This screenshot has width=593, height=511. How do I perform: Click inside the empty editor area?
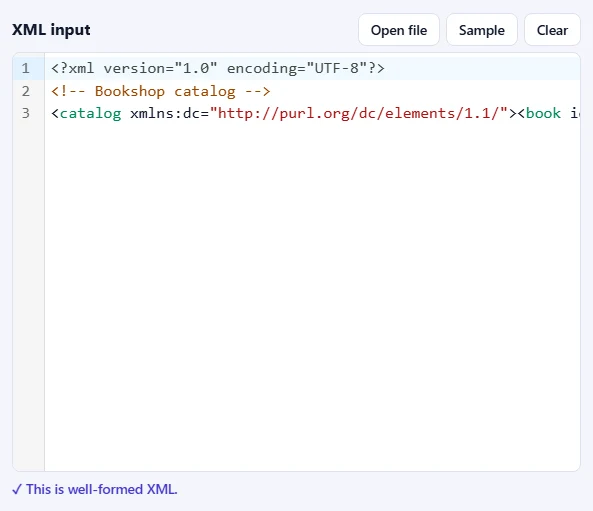point(312,295)
